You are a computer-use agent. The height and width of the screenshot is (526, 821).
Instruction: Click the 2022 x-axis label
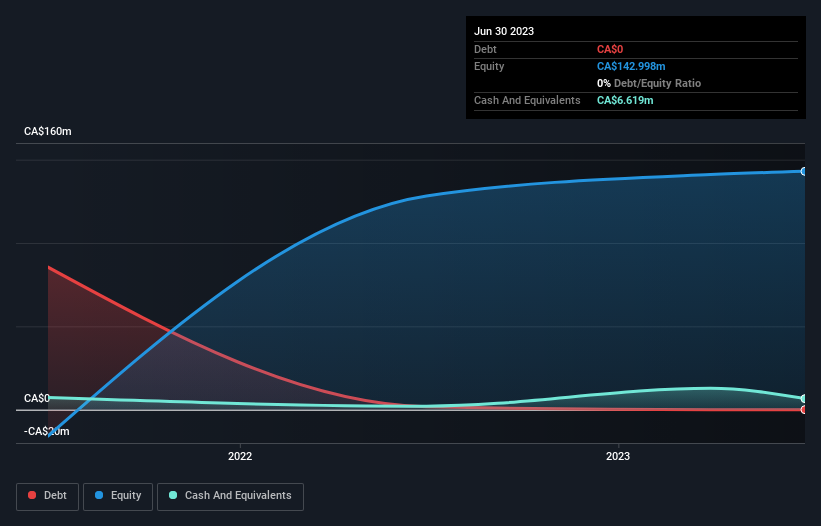coord(240,456)
